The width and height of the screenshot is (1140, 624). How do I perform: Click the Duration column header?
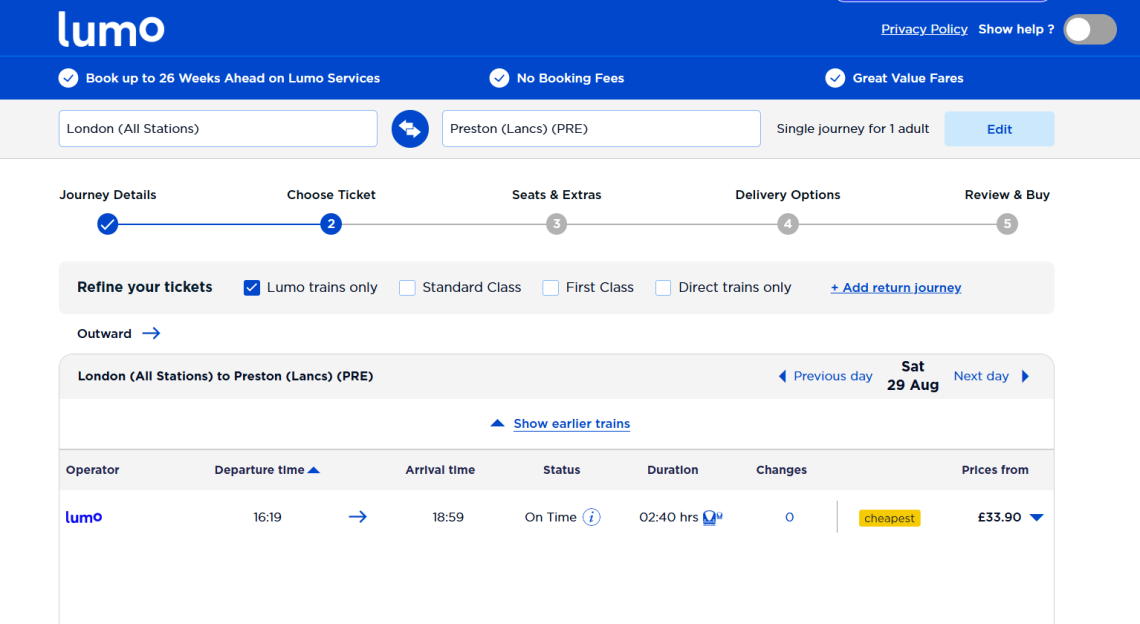[673, 470]
